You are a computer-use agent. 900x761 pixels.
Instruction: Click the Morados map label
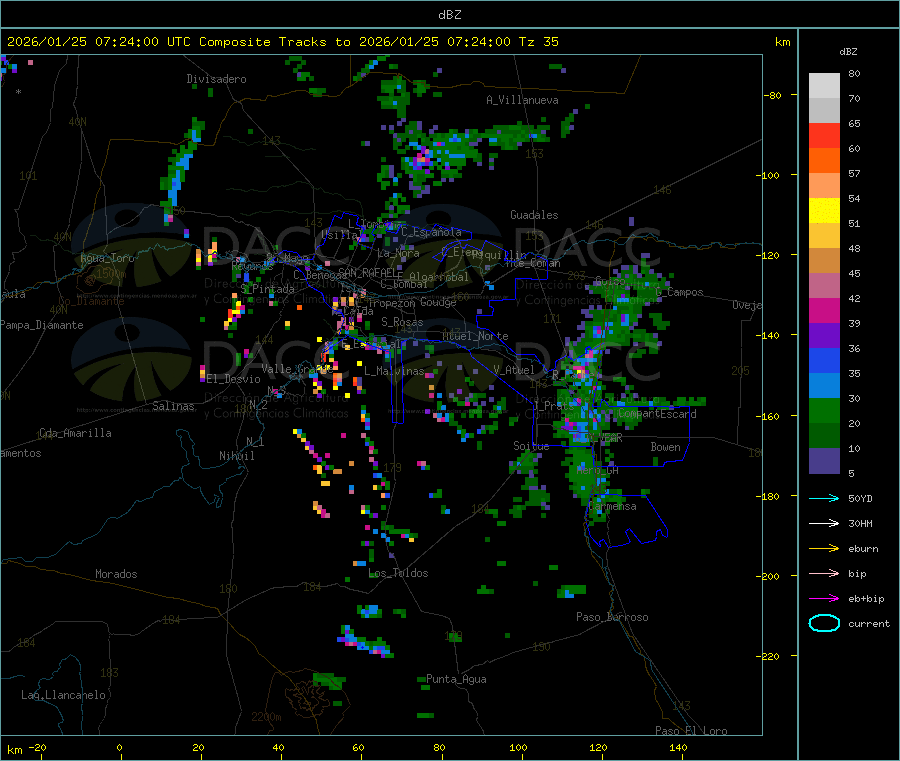[x=116, y=574]
